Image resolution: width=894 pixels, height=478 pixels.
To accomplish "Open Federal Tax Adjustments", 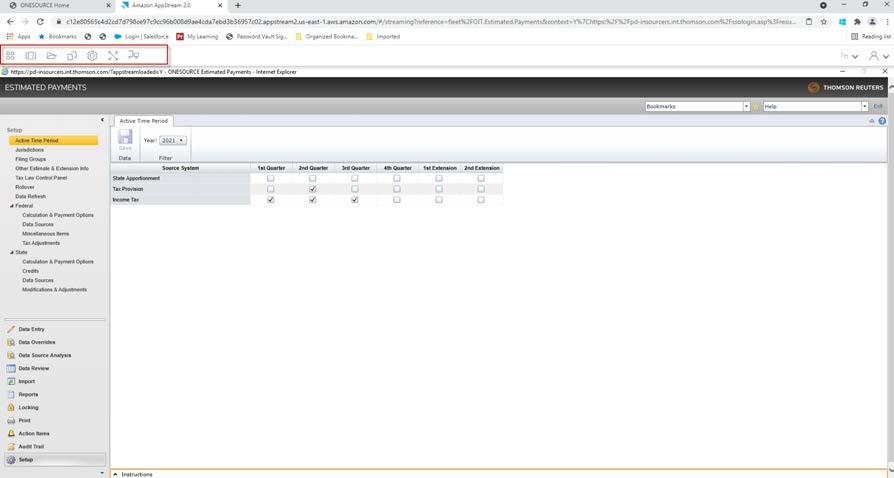I will 41,243.
